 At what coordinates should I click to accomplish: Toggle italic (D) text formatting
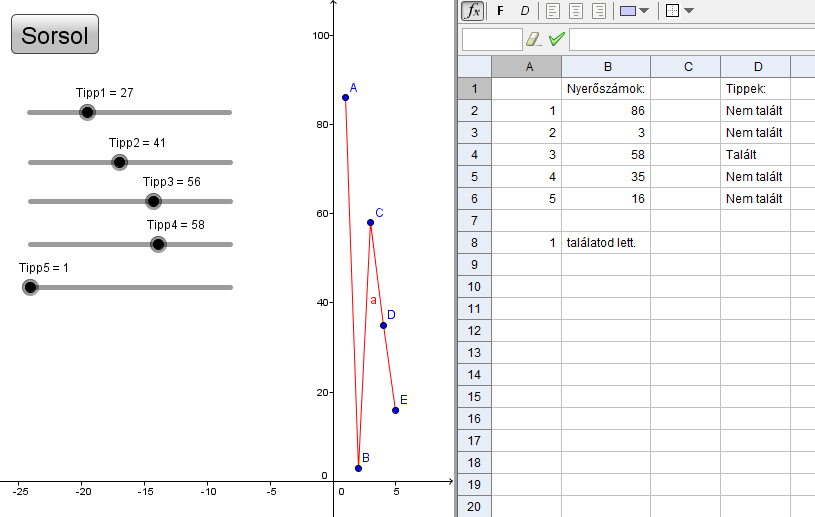pos(525,11)
